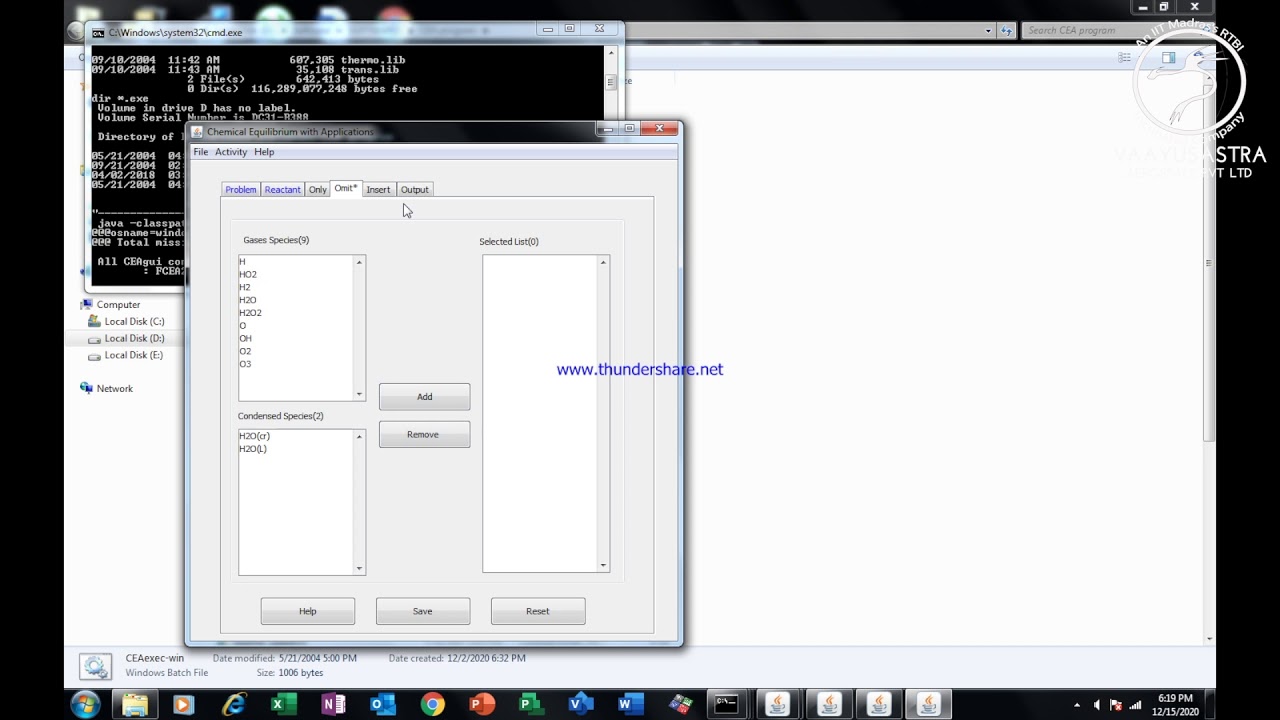Open address bar history dropdown in Explorer

tap(988, 30)
